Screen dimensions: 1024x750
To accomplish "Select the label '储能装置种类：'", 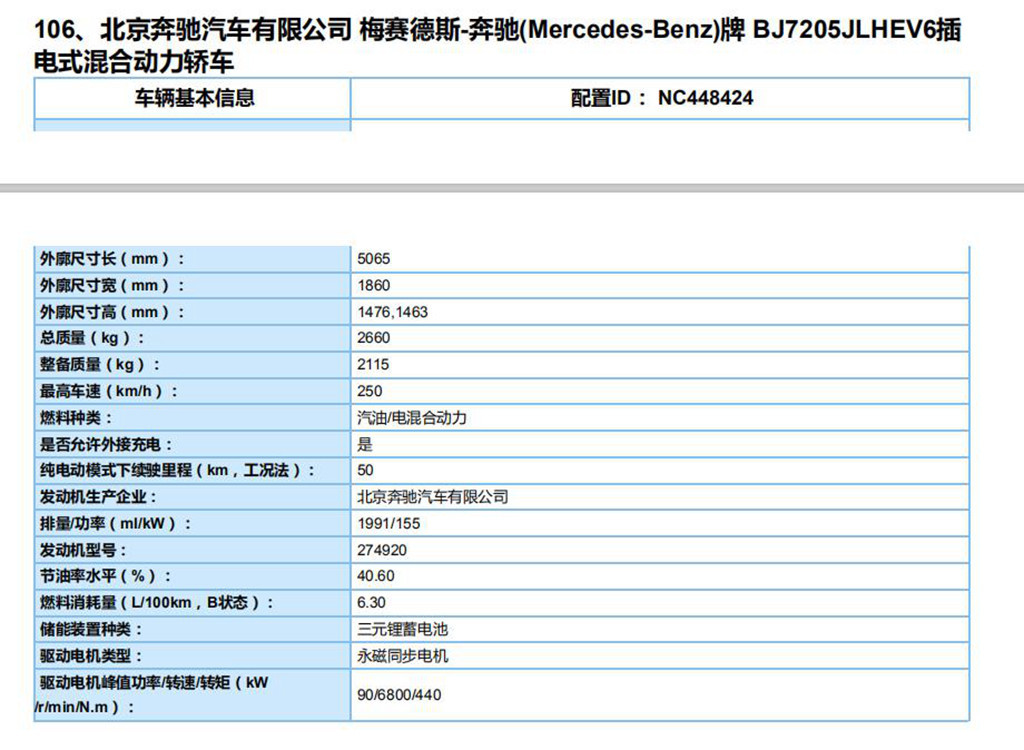I will (91, 630).
